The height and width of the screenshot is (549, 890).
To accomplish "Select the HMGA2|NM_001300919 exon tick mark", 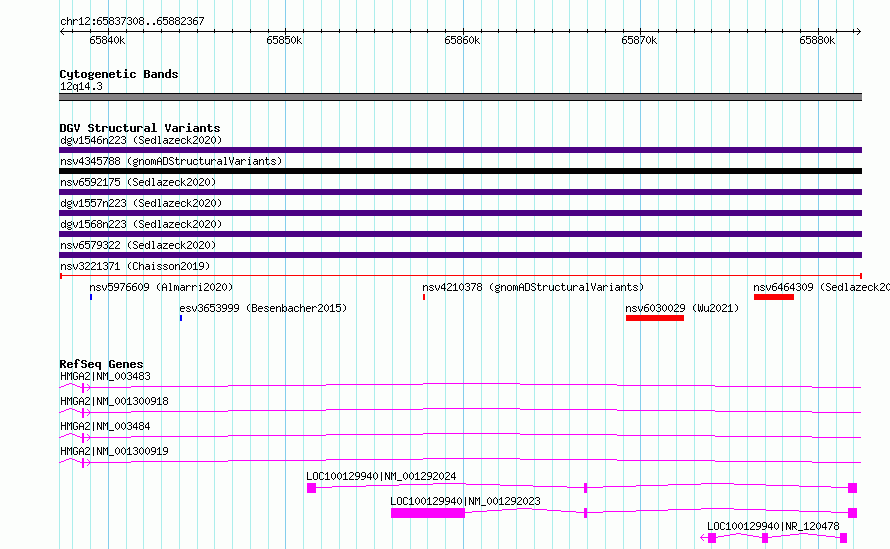I will [83, 463].
